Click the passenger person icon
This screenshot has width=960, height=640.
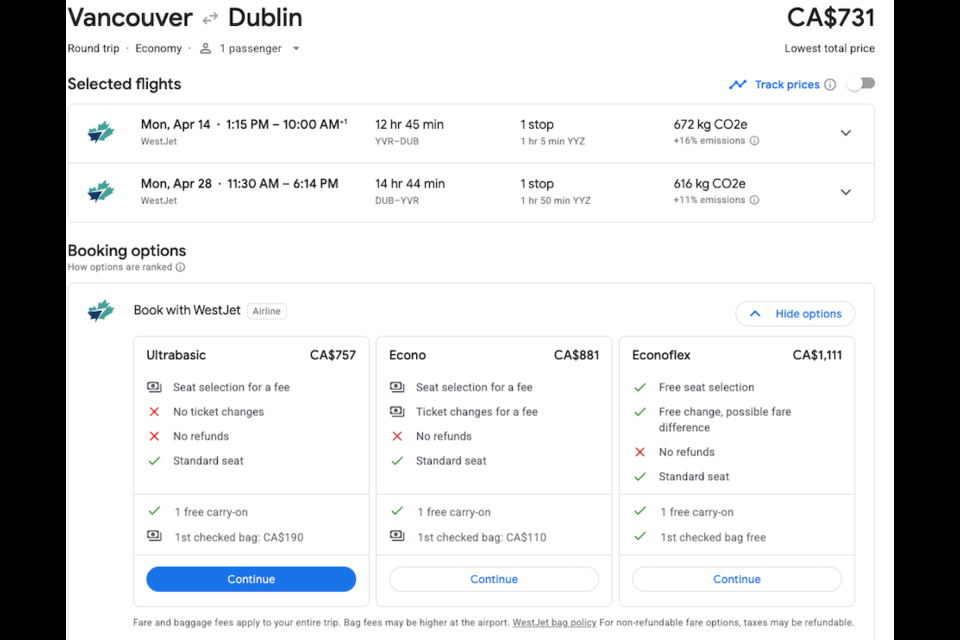click(206, 48)
